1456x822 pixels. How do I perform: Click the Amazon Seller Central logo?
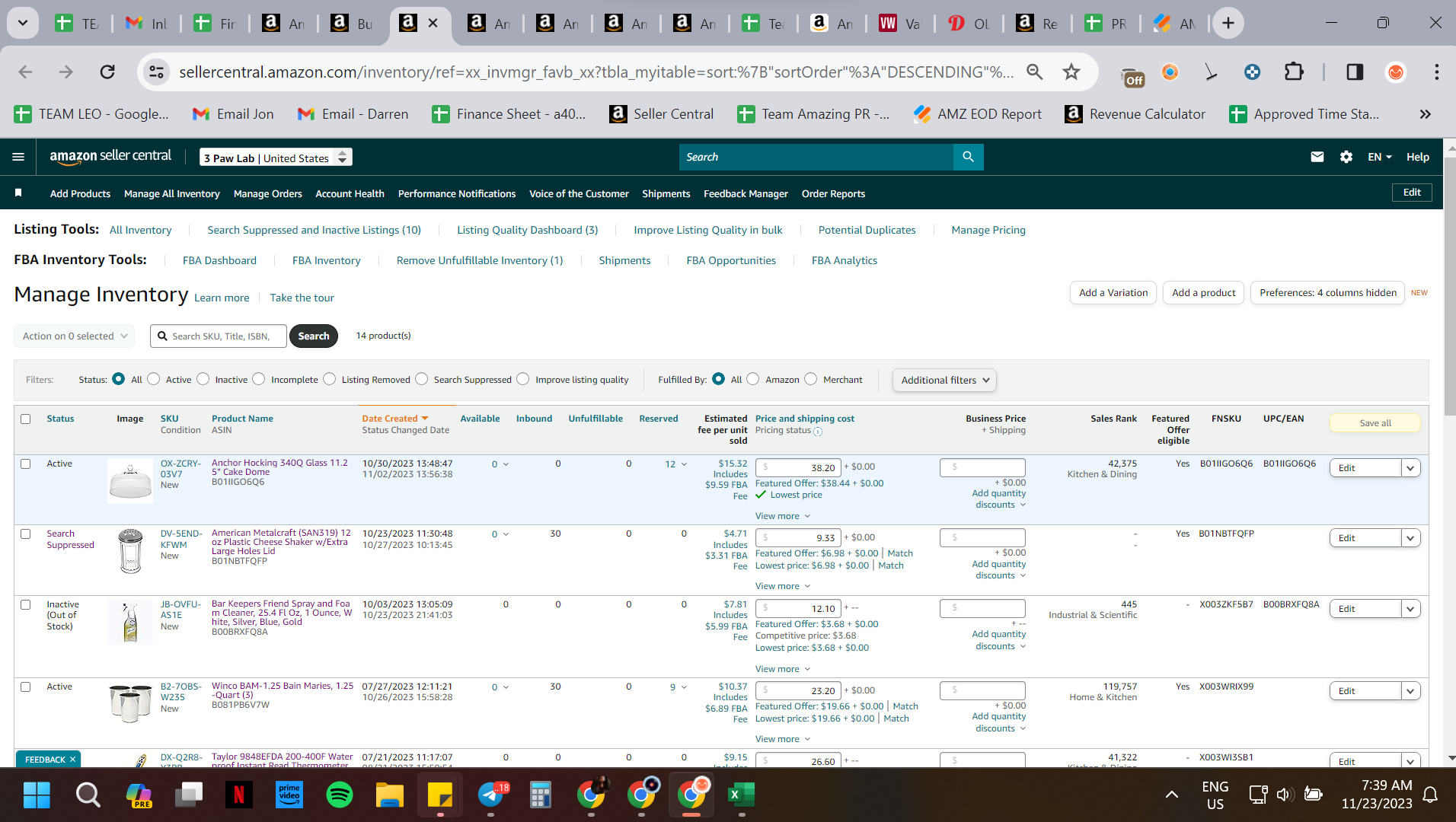(x=110, y=156)
